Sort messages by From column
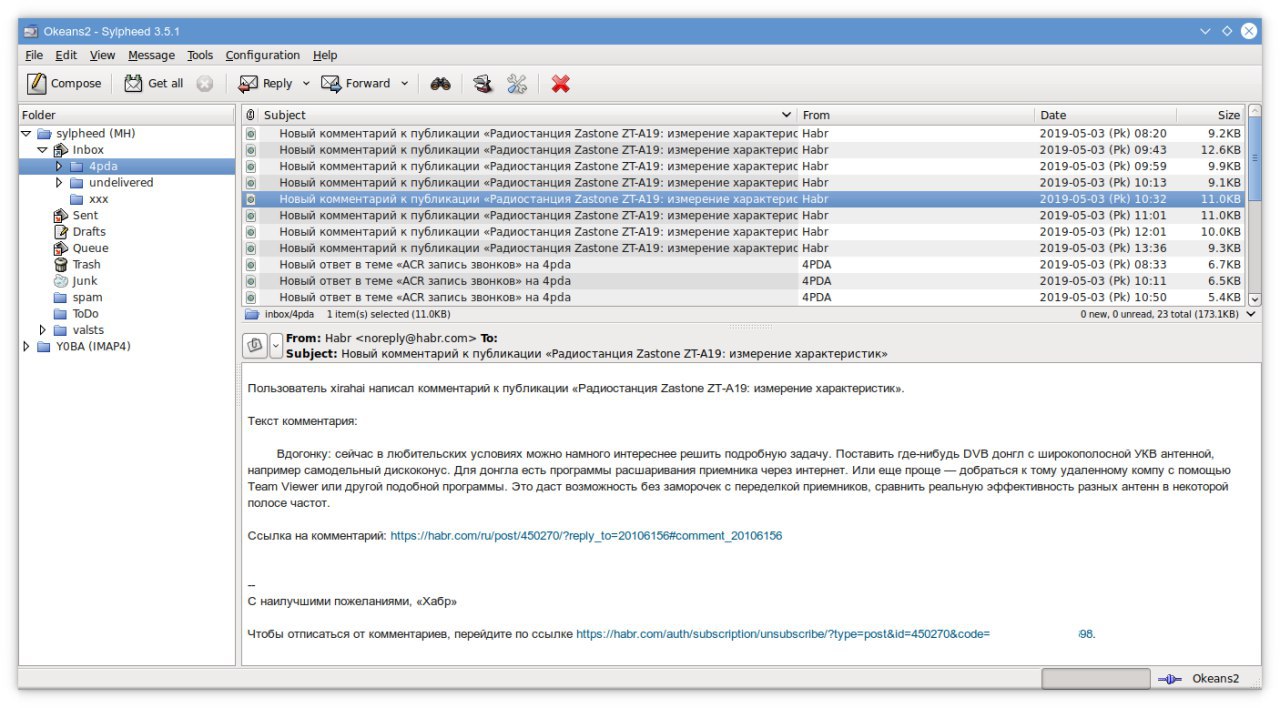1280x708 pixels. click(916, 115)
